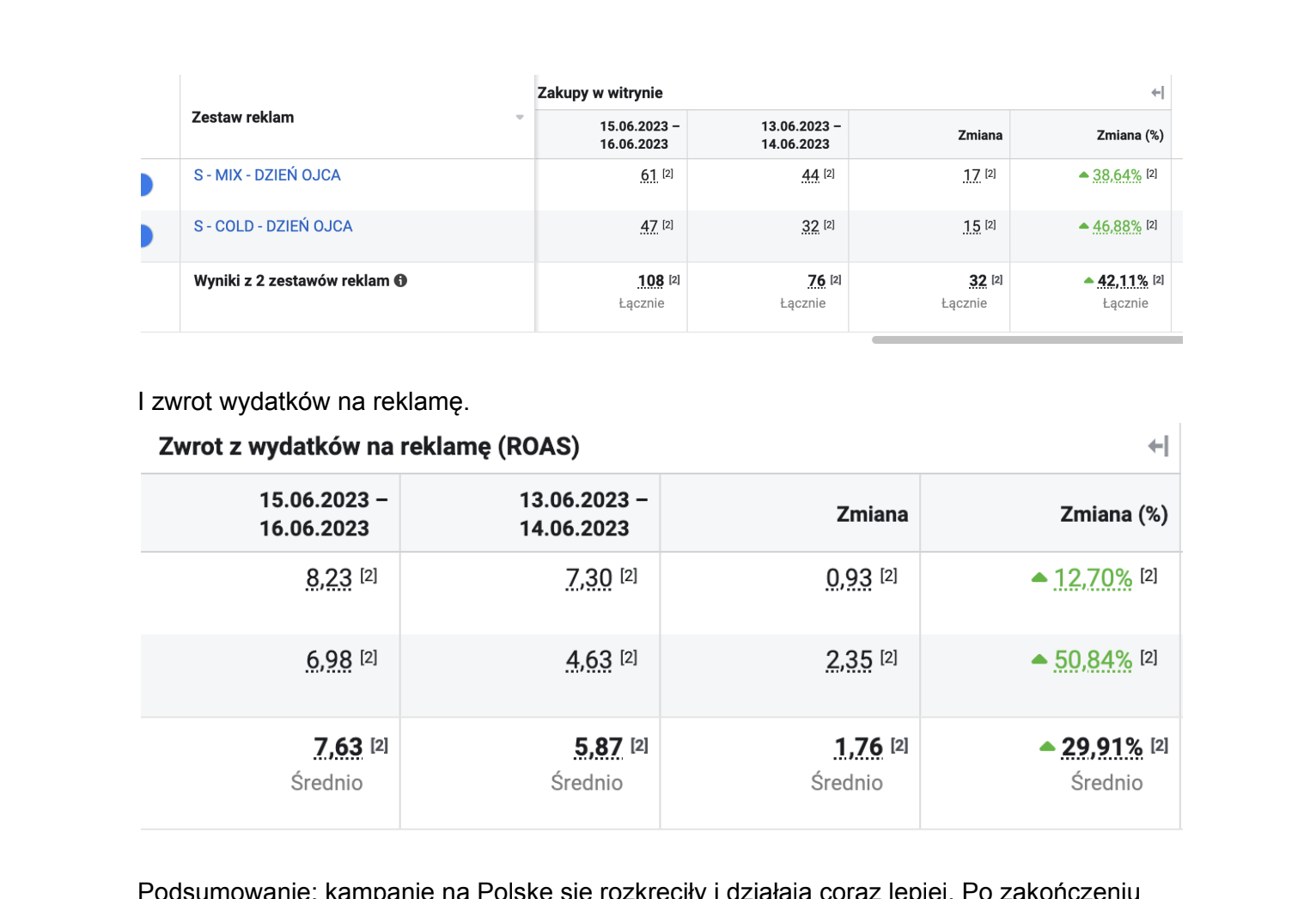Click the green arrow next to 50,84%
1316x899 pixels.
[x=1039, y=659]
